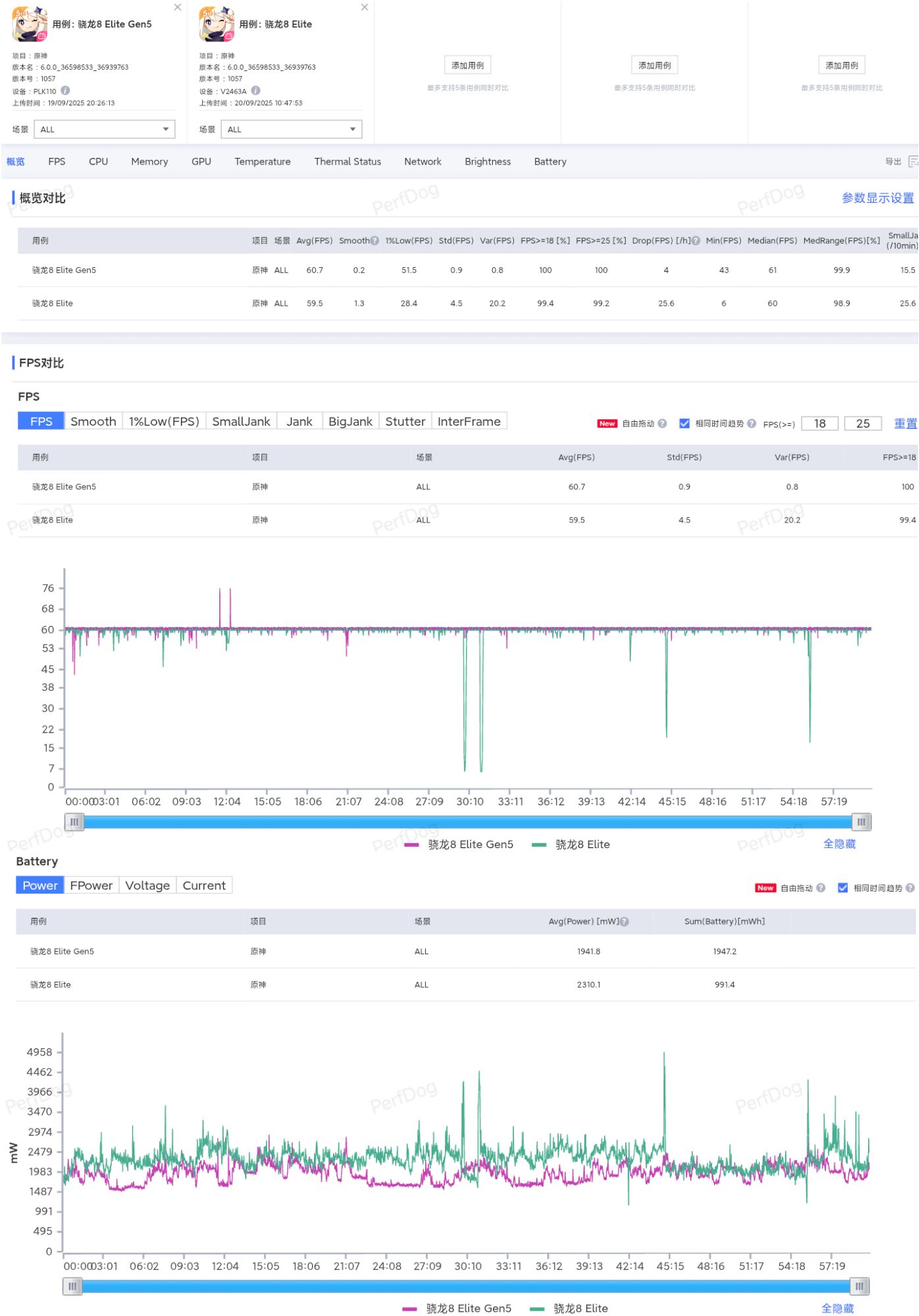Open scene dropdown for 骁龙8 Elite
Screen dimensions: 920x1316
pos(291,130)
